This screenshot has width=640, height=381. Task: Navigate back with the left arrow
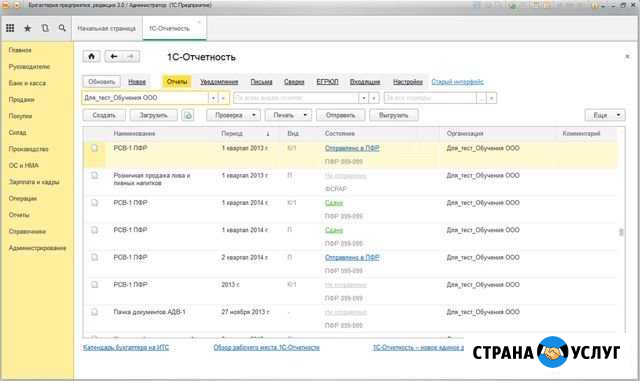[113, 56]
